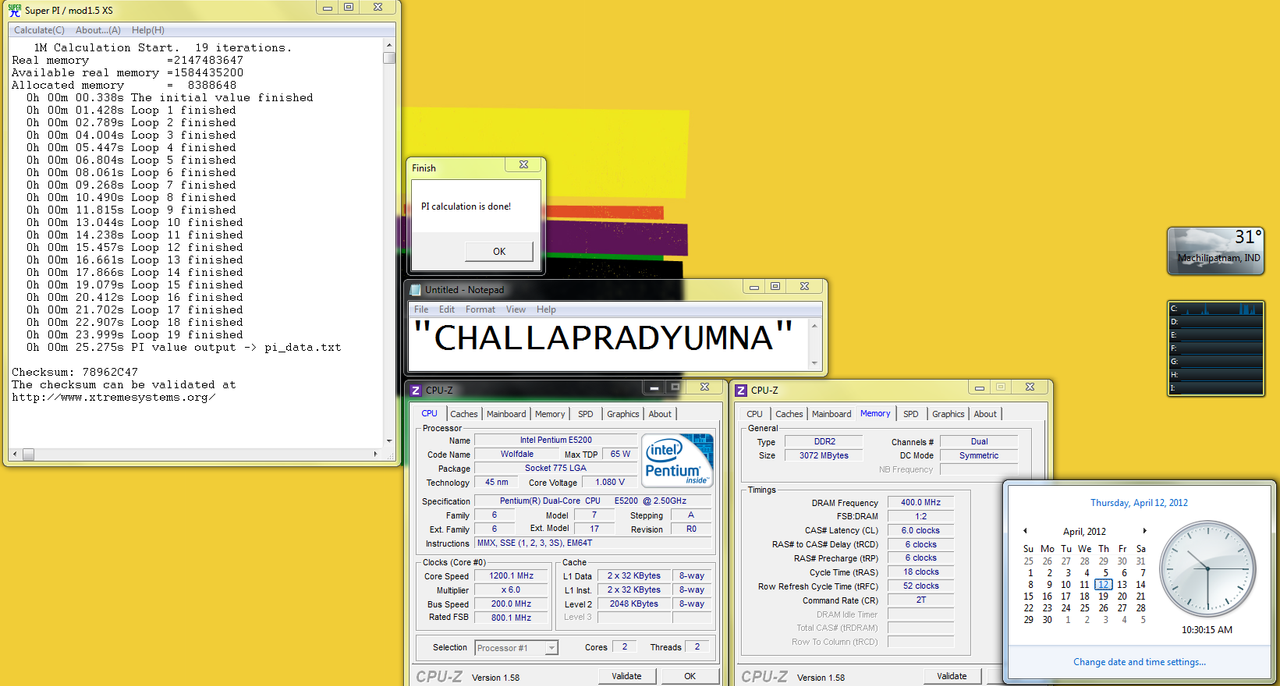Click the D: drive row in drive gadget
1280x686 pixels.
coord(1216,322)
